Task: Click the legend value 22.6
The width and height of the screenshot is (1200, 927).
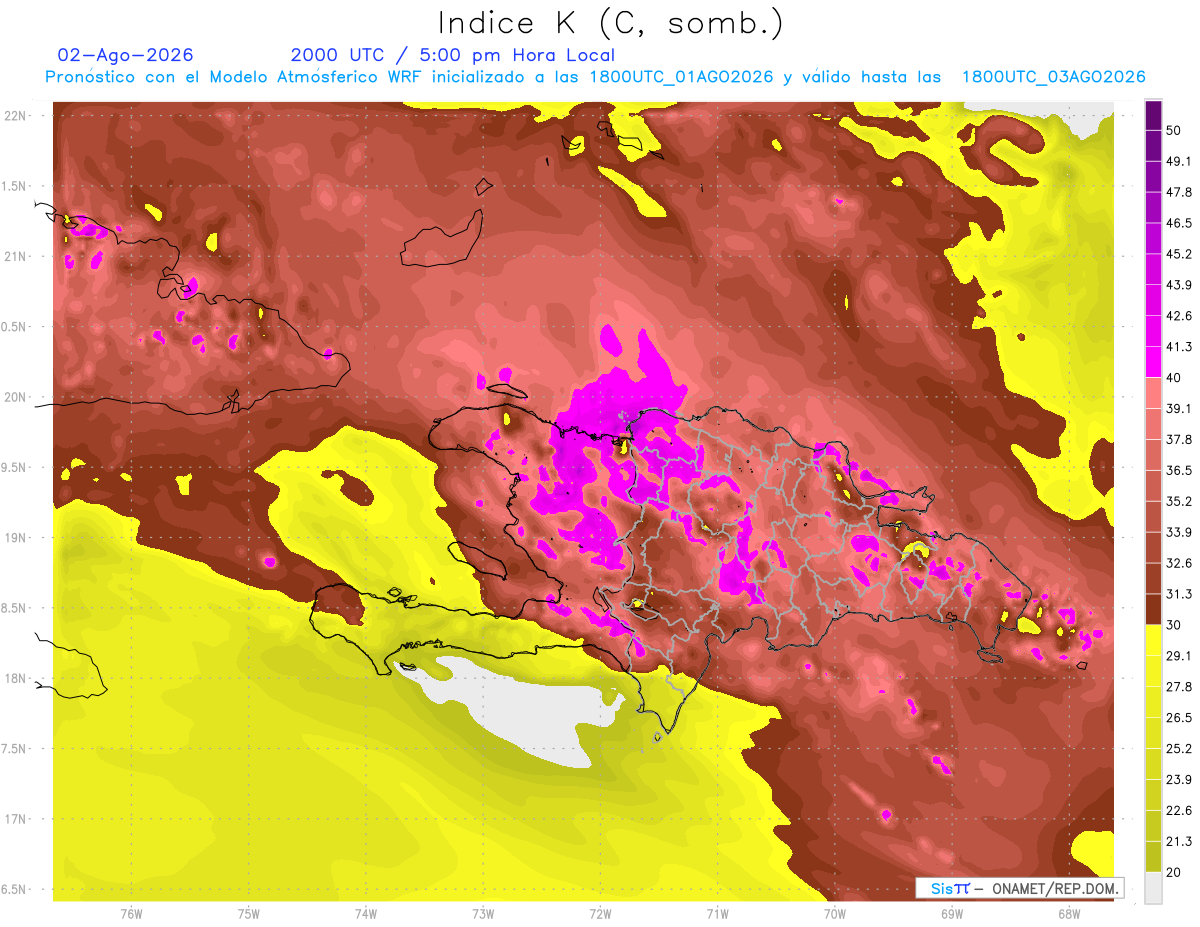Action: 1178,811
